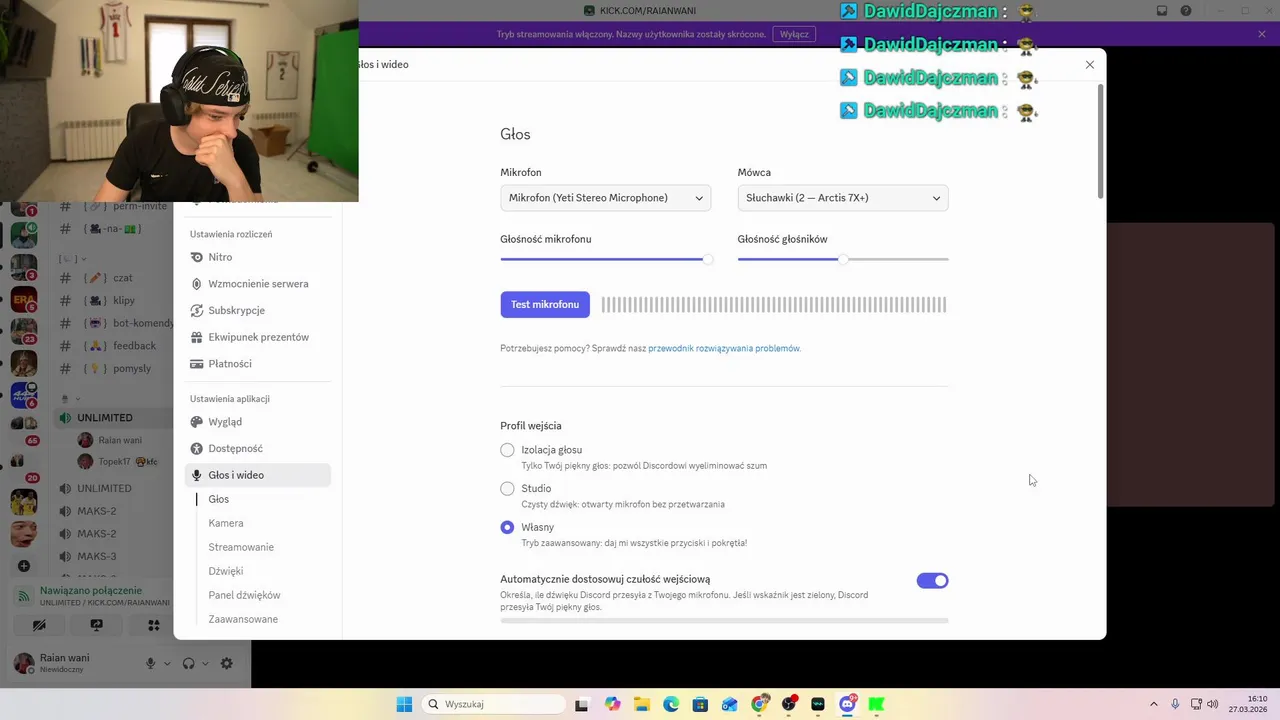Click the Płatności card icon
Image resolution: width=1280 pixels, height=720 pixels.
point(197,364)
